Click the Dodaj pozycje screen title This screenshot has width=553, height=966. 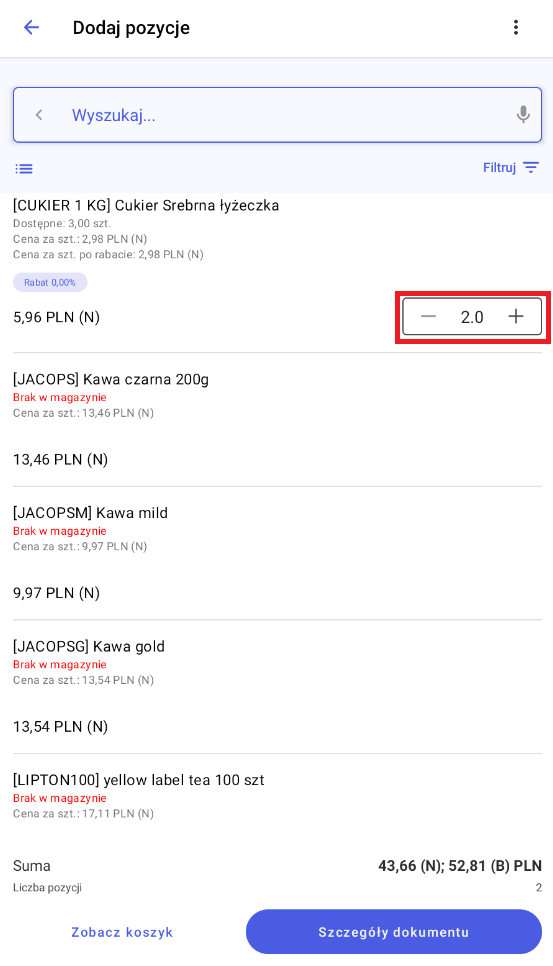tap(131, 28)
